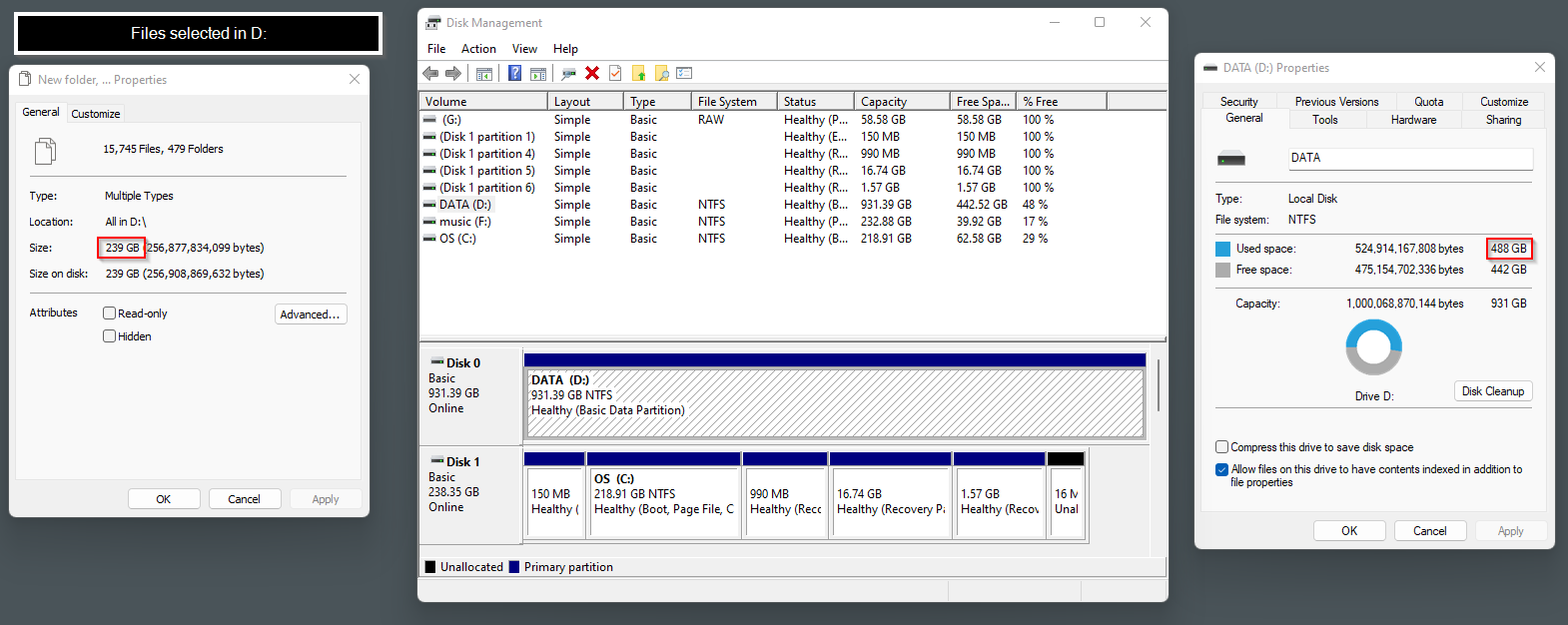Click the blue Help question mark icon
1568x625 pixels.
[514, 73]
